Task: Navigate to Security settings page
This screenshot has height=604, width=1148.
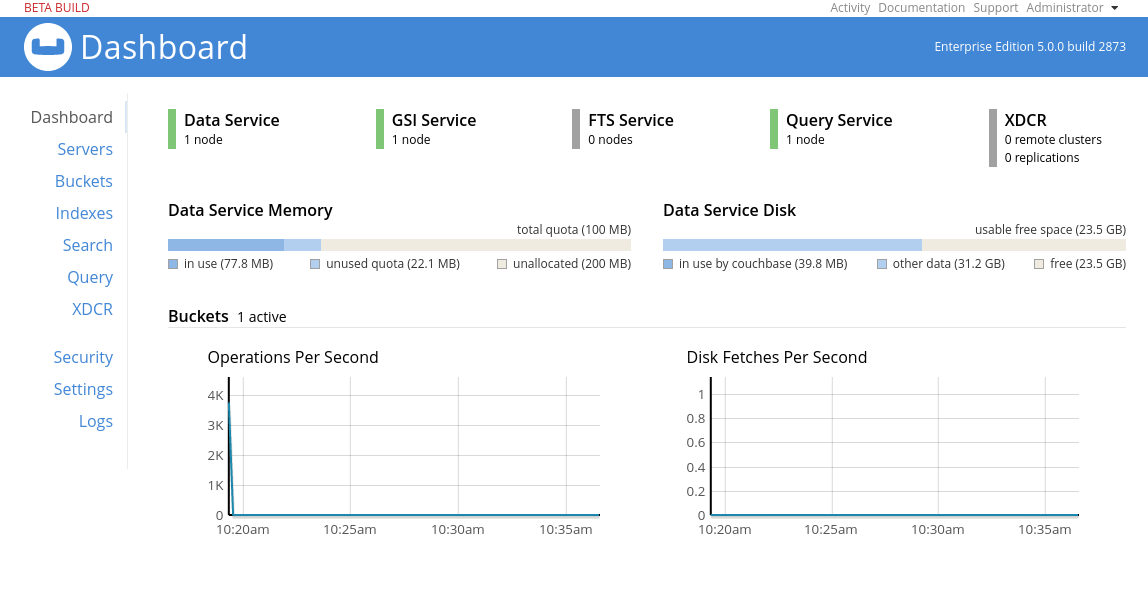Action: [83, 357]
